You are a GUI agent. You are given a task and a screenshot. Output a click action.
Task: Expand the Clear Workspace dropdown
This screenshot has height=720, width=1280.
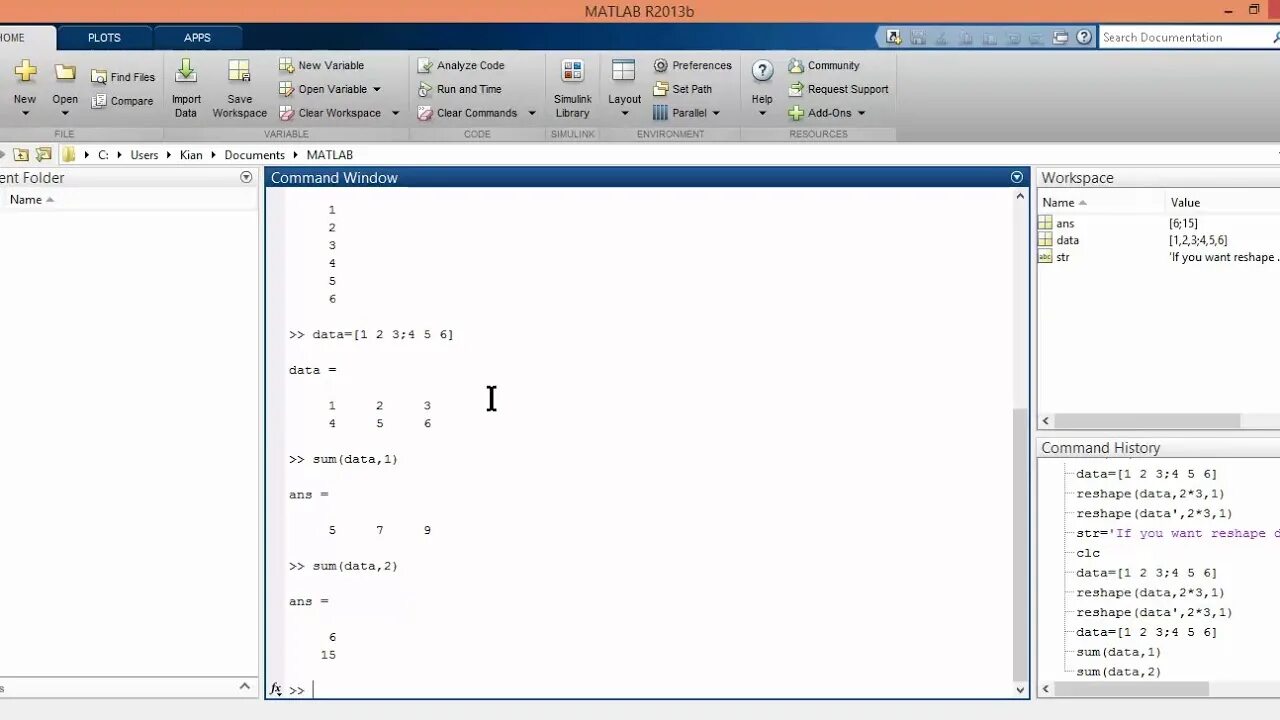(x=395, y=113)
